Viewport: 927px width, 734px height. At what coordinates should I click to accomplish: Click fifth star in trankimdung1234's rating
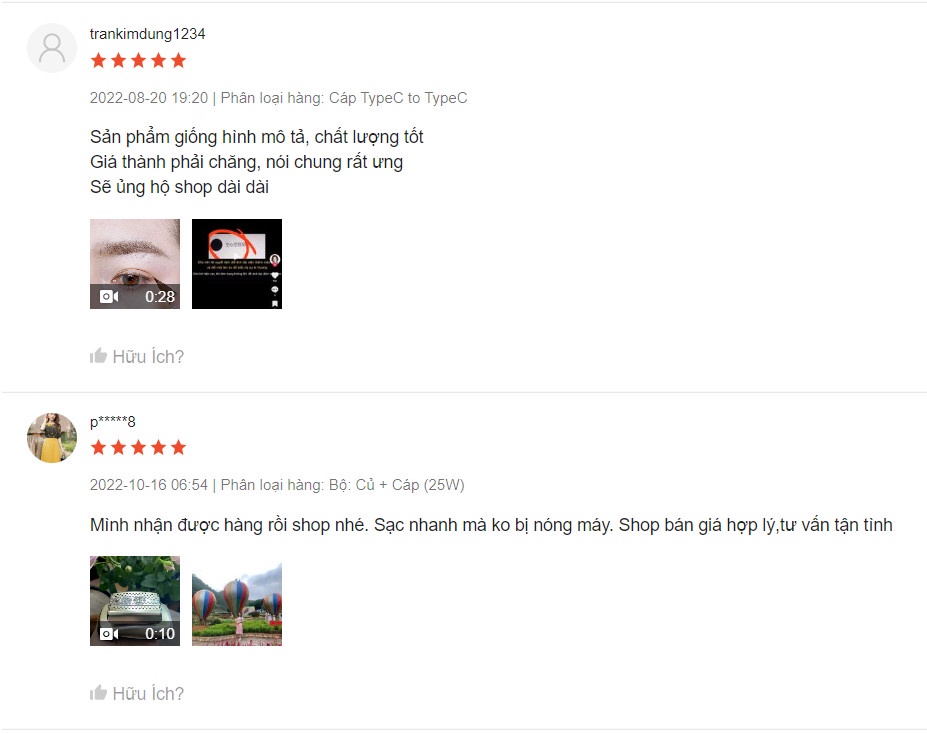tap(179, 60)
